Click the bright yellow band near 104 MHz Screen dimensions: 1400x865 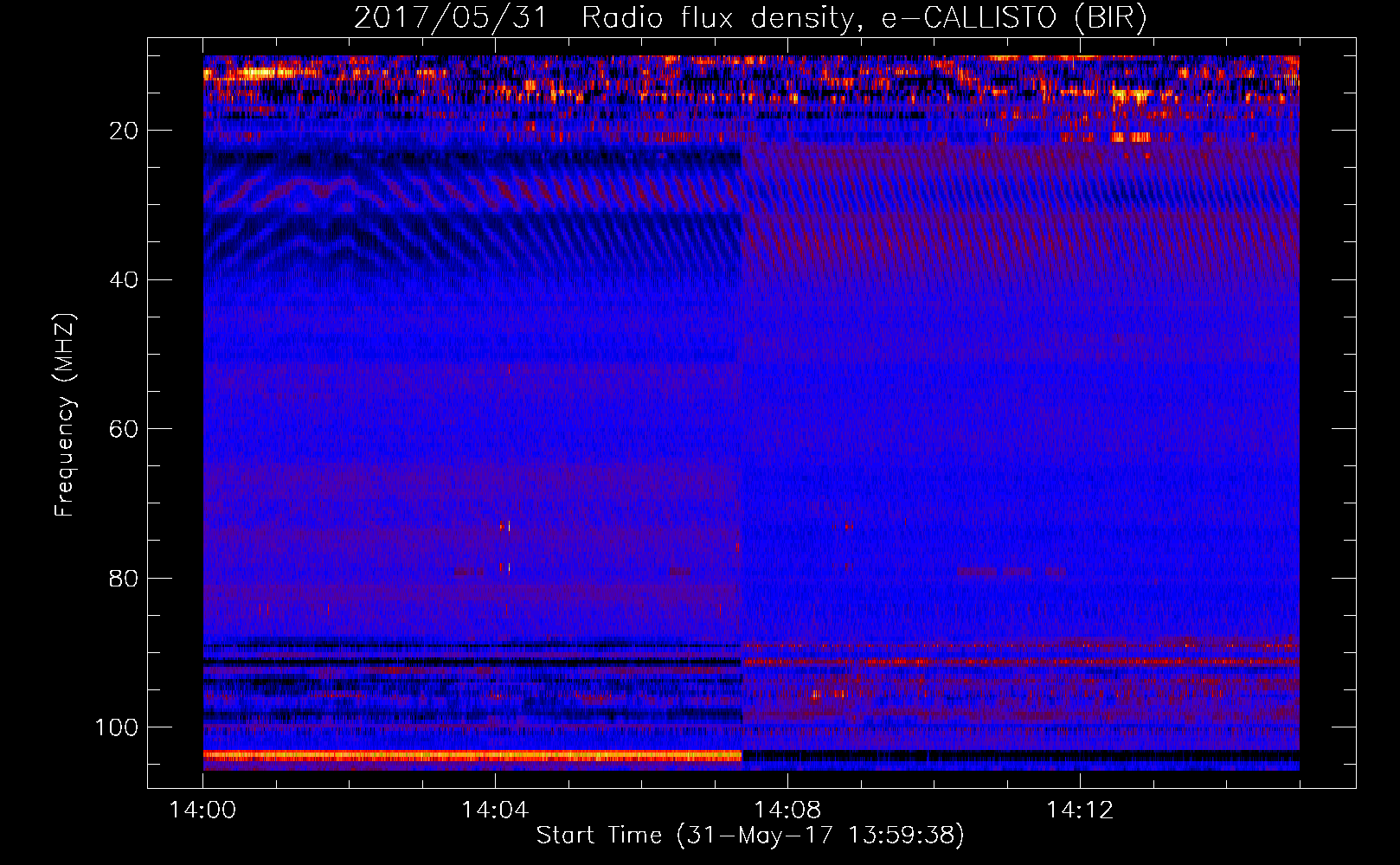coord(472,756)
